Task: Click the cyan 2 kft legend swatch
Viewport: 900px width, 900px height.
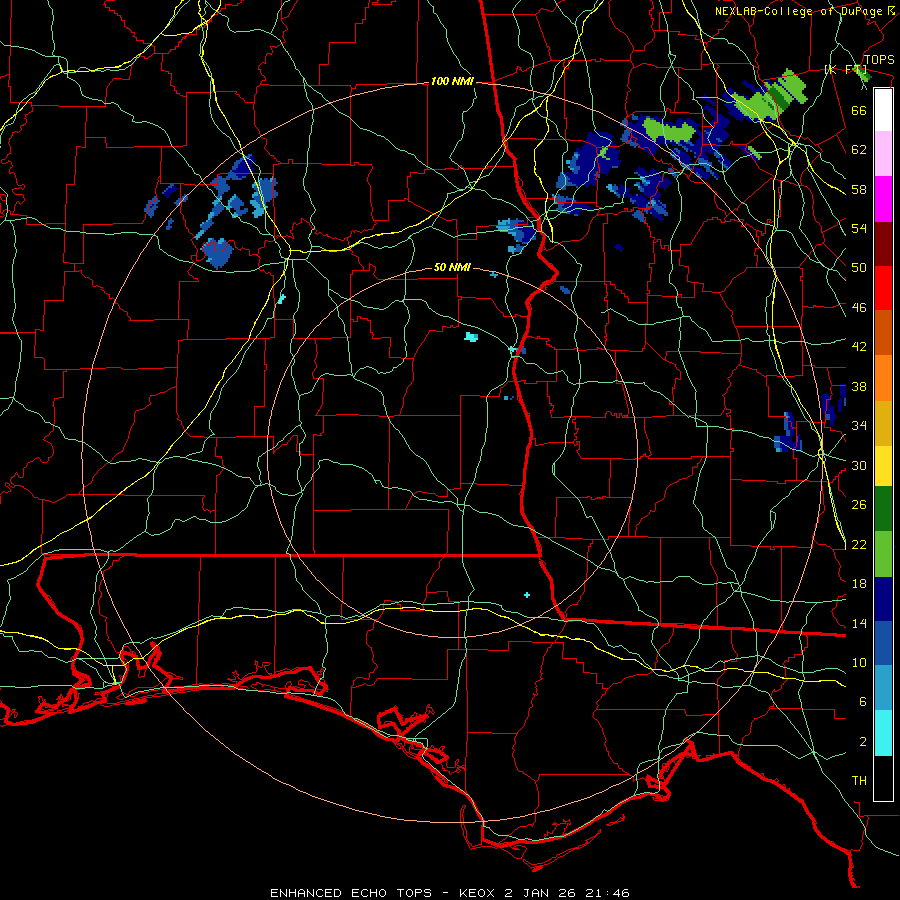Action: [x=883, y=732]
